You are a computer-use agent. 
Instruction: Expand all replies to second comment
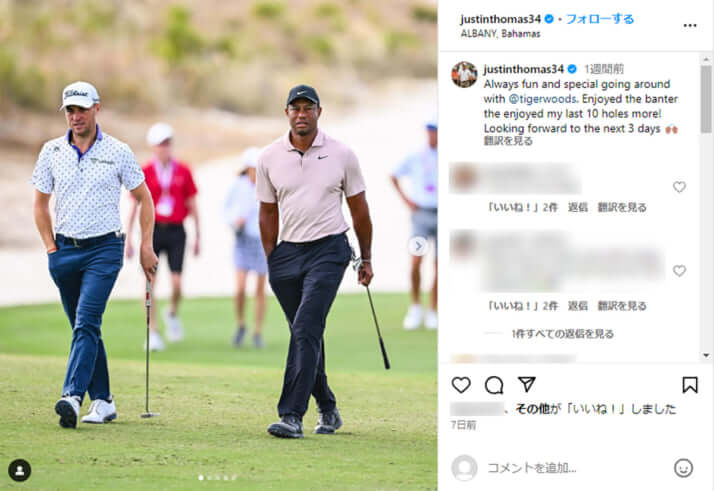562,334
